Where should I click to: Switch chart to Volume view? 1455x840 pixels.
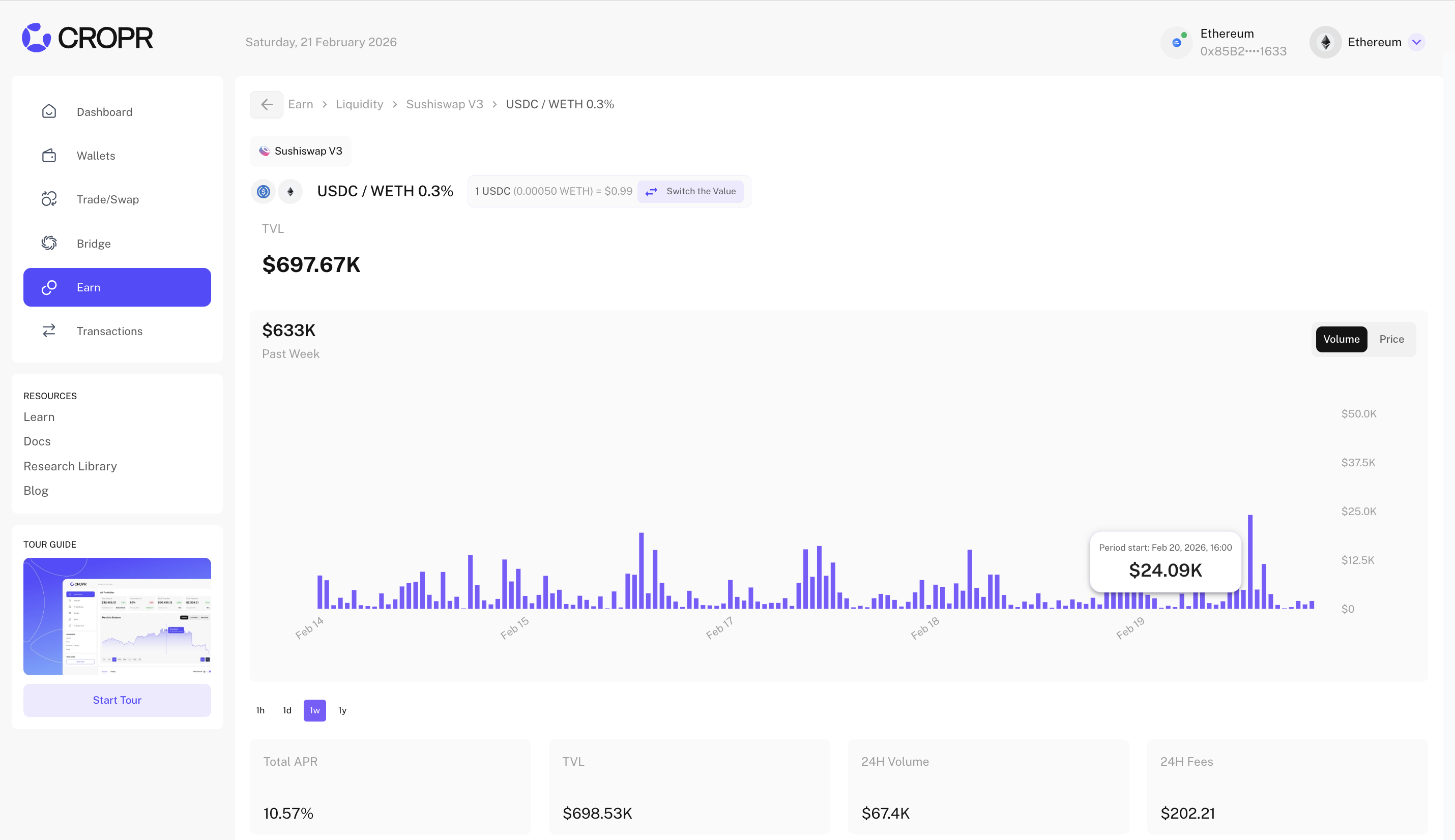pos(1342,339)
